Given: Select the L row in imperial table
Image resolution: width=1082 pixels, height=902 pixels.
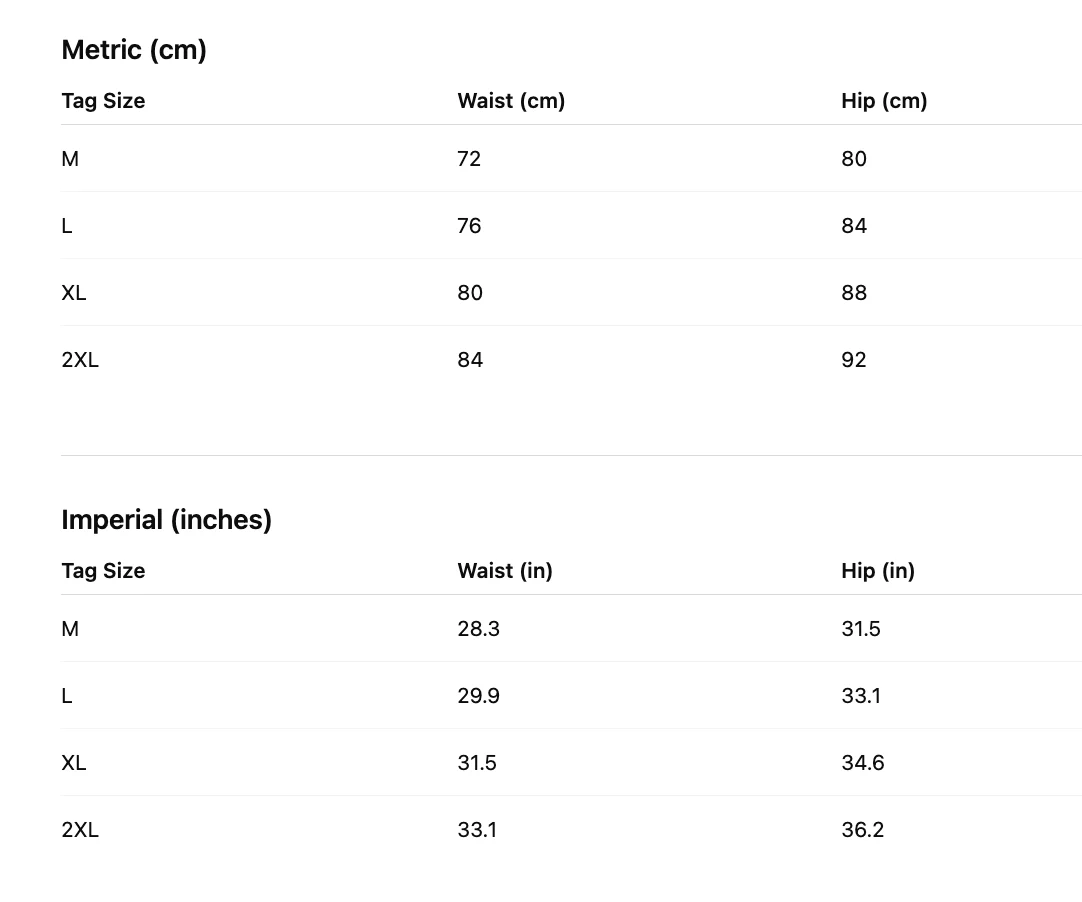Looking at the screenshot, I should (x=571, y=696).
